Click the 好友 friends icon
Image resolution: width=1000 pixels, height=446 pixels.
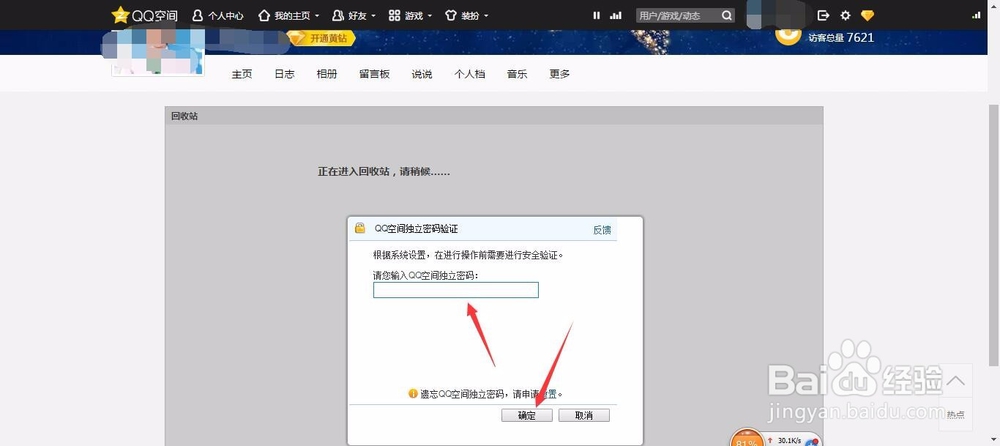[338, 15]
